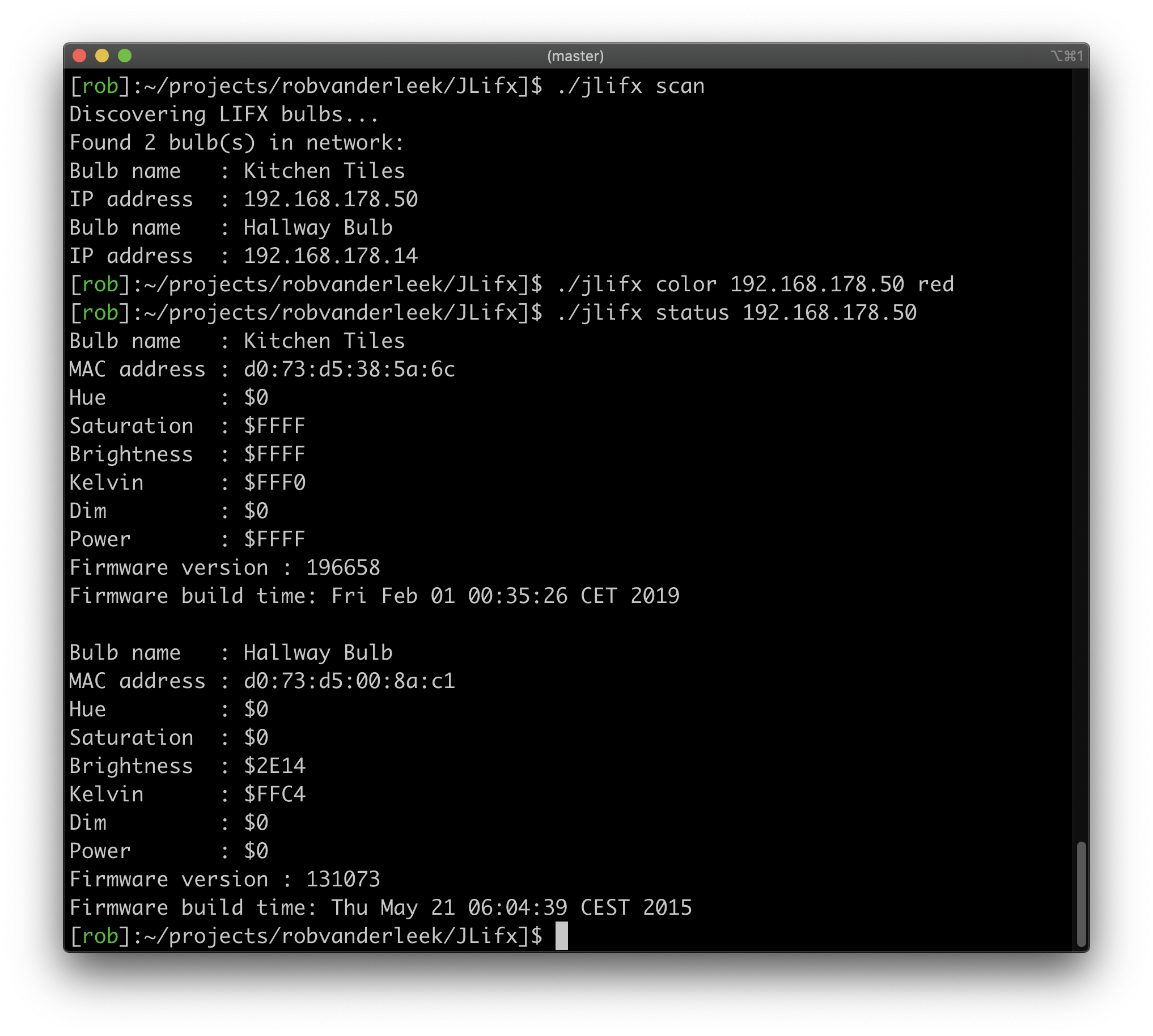
Task: Click the Kelvin value $FFF0
Action: coord(274,483)
